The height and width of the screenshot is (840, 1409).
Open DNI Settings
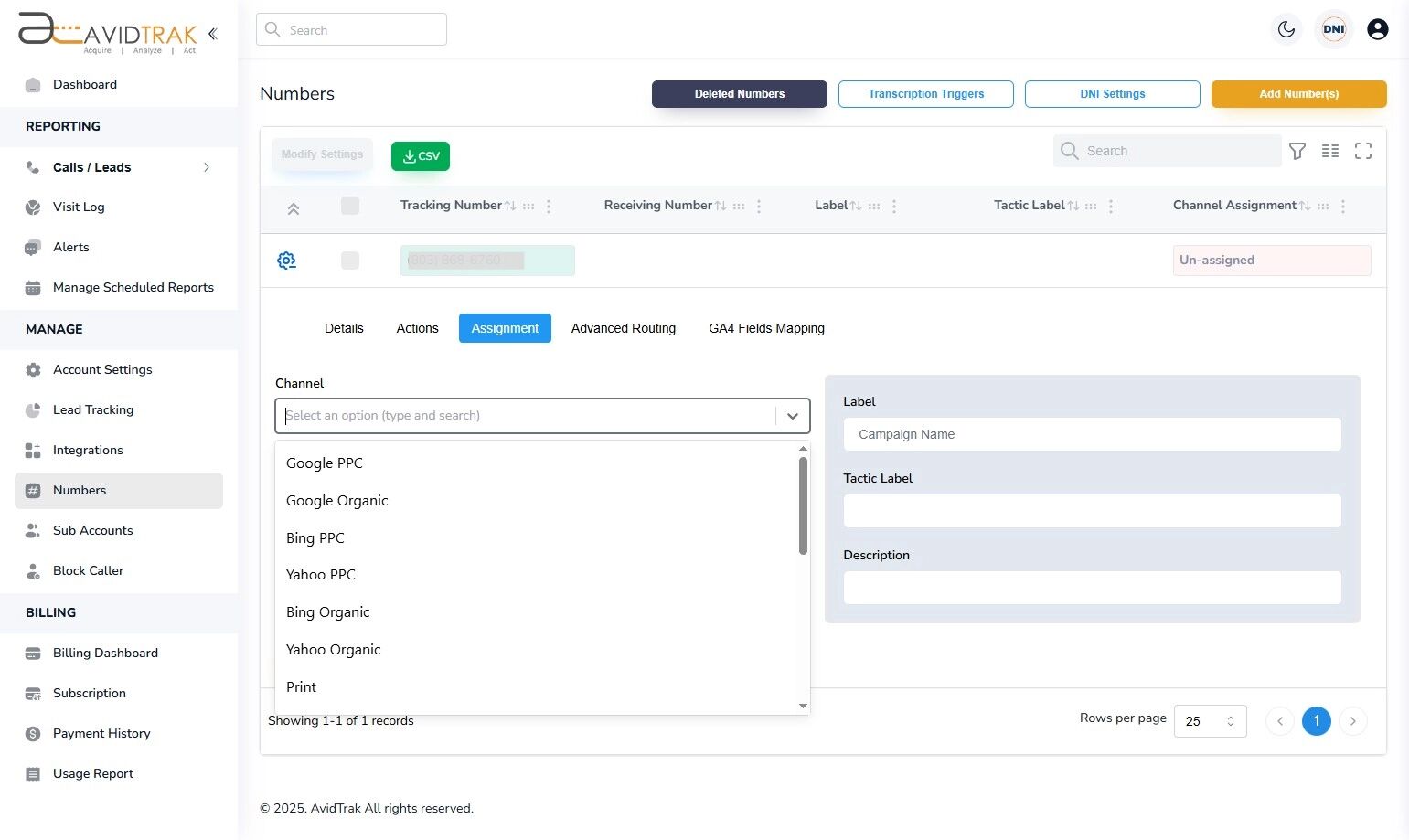coord(1113,94)
